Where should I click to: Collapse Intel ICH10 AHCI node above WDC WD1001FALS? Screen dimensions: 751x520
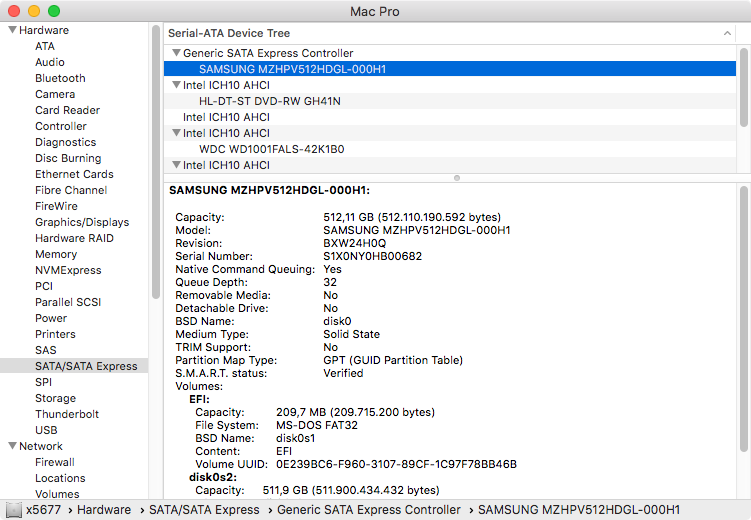pos(176,133)
